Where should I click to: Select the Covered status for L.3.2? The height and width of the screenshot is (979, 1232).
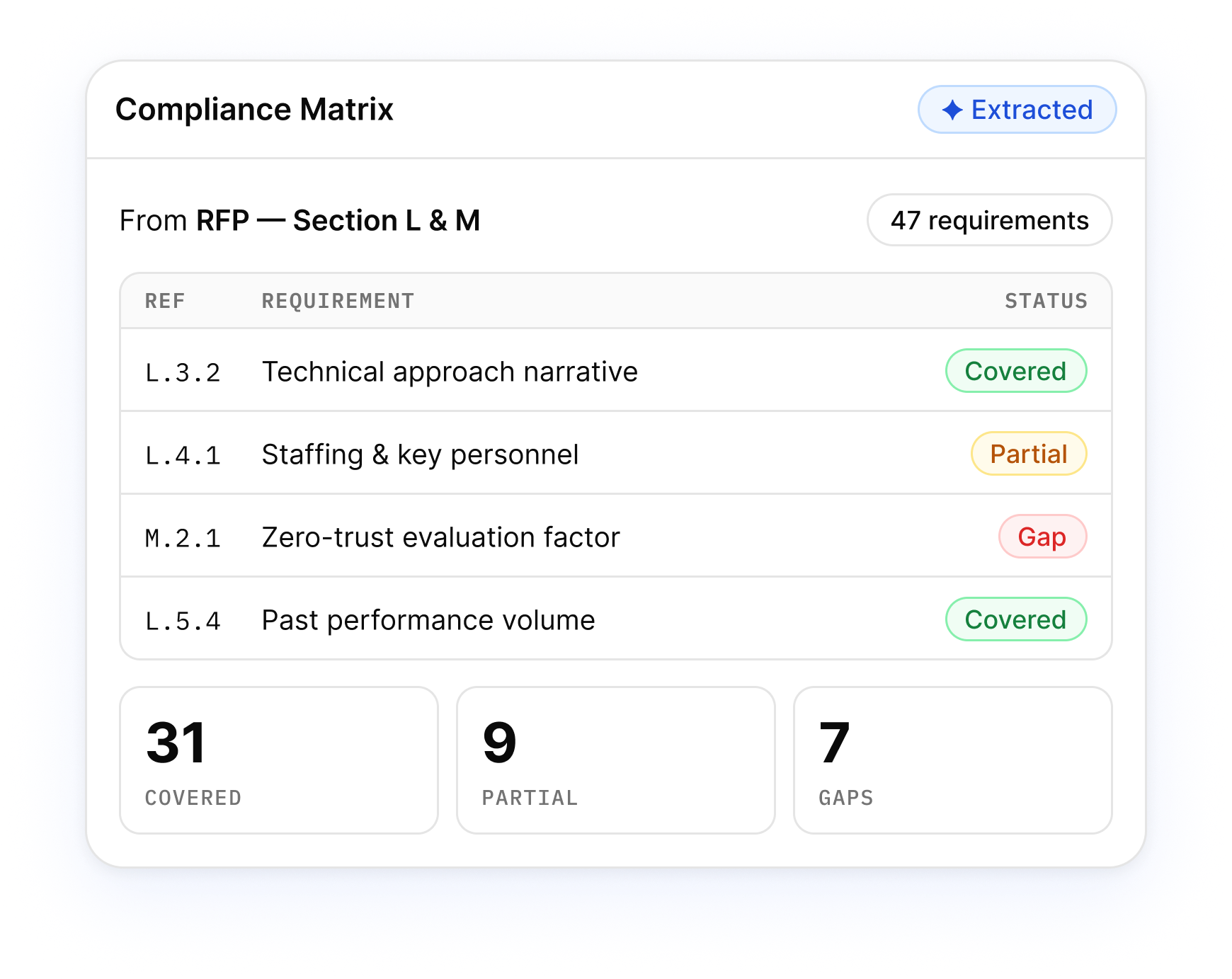pyautogui.click(x=1015, y=371)
